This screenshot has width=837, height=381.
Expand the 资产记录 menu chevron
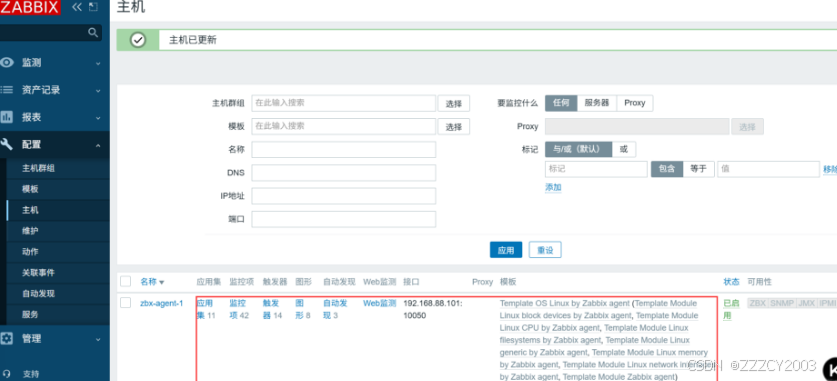point(98,90)
